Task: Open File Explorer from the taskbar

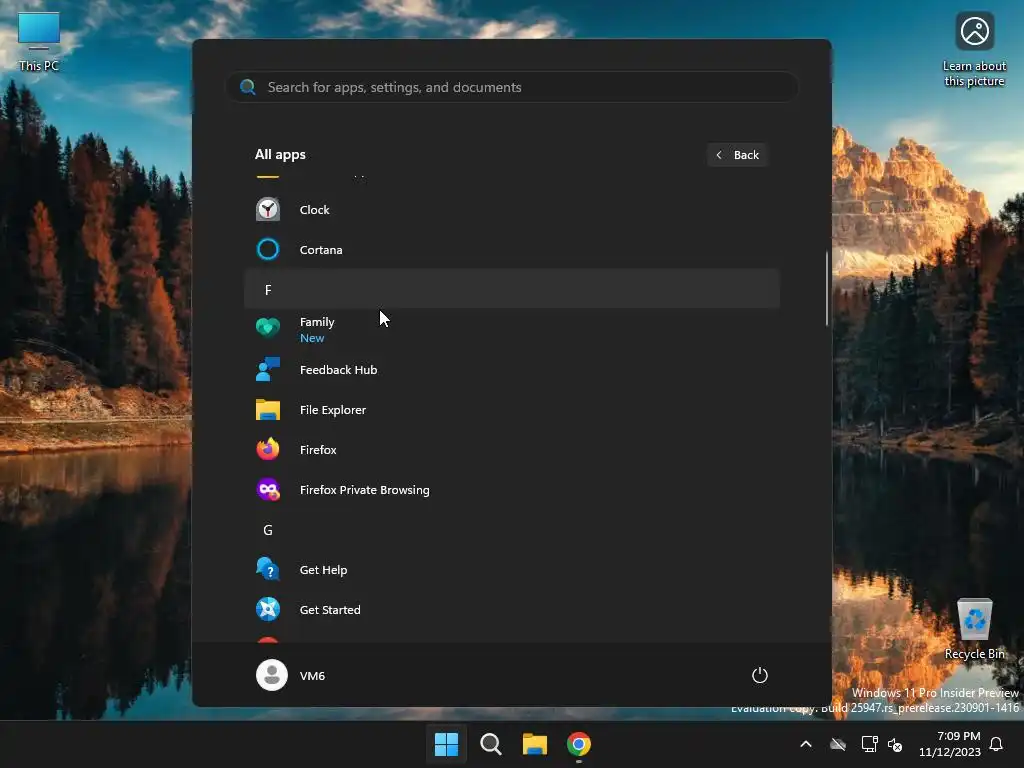Action: (535, 744)
